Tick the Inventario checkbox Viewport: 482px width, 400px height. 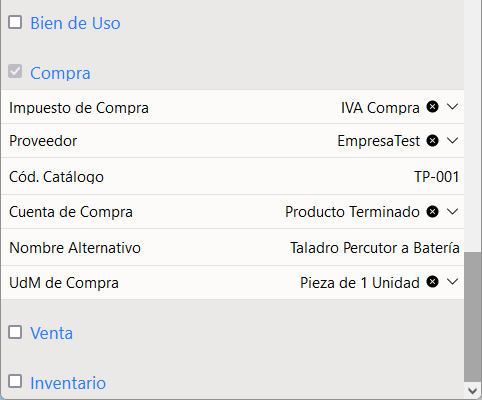[15, 381]
